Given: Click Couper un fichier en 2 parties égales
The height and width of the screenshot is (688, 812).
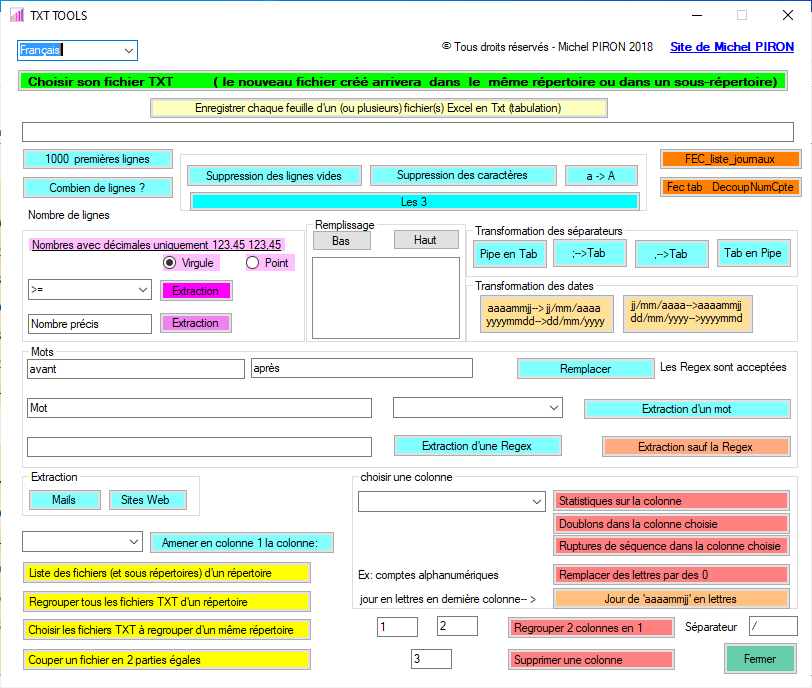Looking at the screenshot, I should (166, 660).
